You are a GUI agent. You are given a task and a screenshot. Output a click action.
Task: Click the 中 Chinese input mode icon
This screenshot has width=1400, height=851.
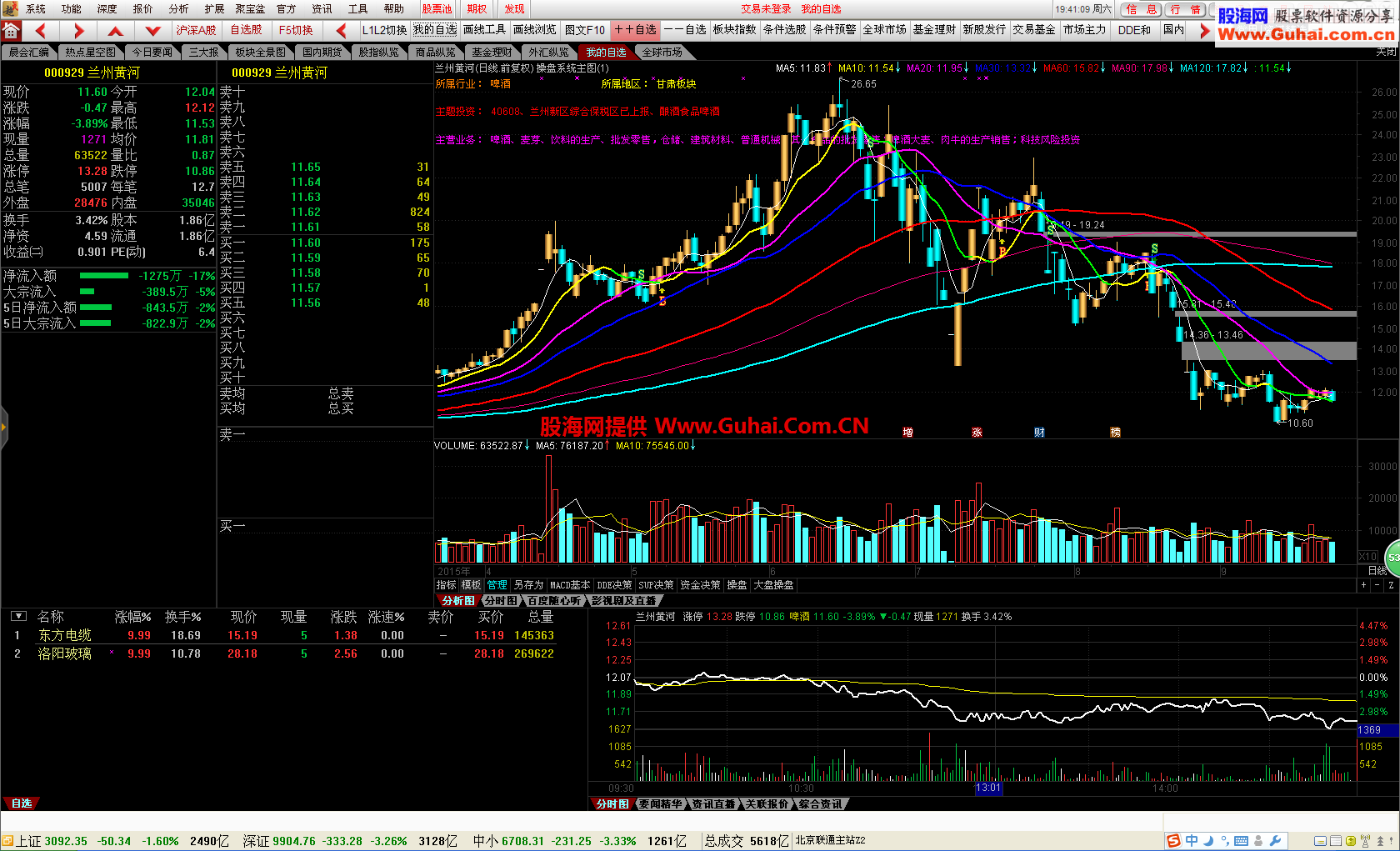tap(1192, 841)
